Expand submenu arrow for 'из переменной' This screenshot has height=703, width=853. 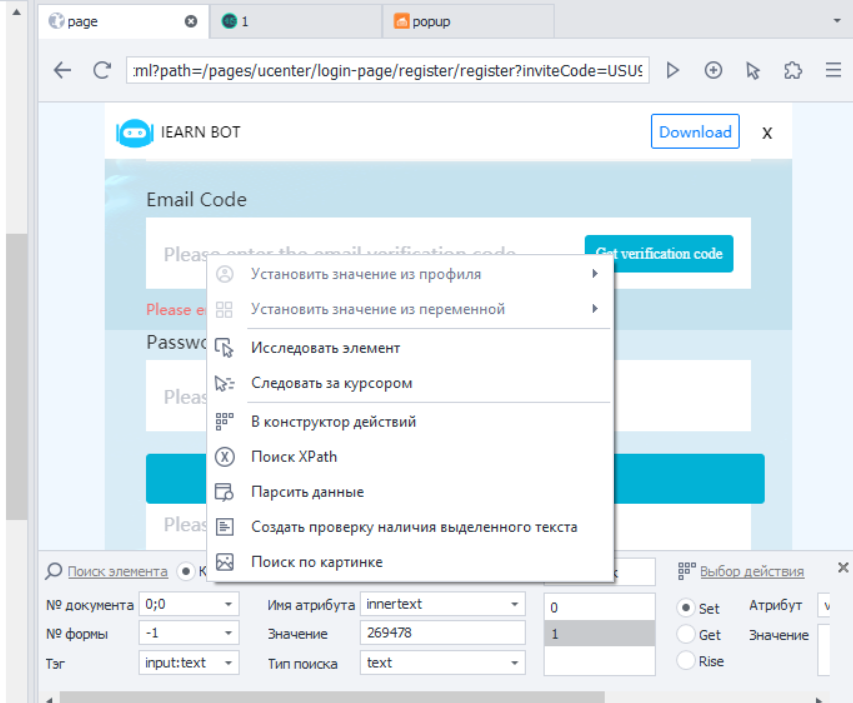(595, 309)
